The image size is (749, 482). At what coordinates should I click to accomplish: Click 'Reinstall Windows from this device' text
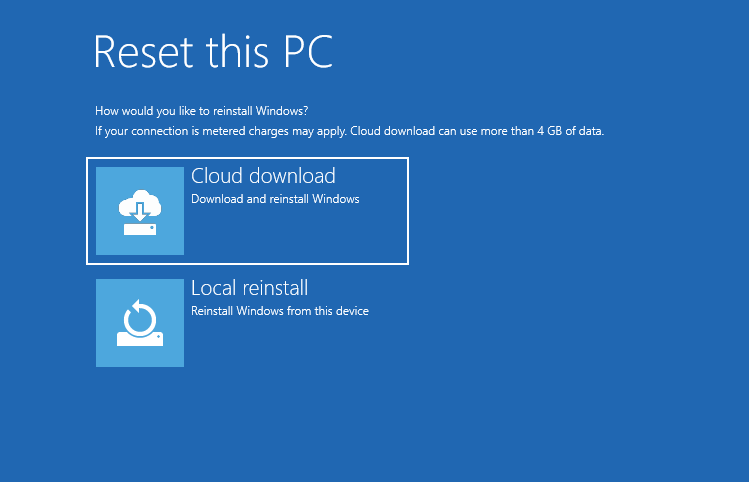tap(280, 311)
